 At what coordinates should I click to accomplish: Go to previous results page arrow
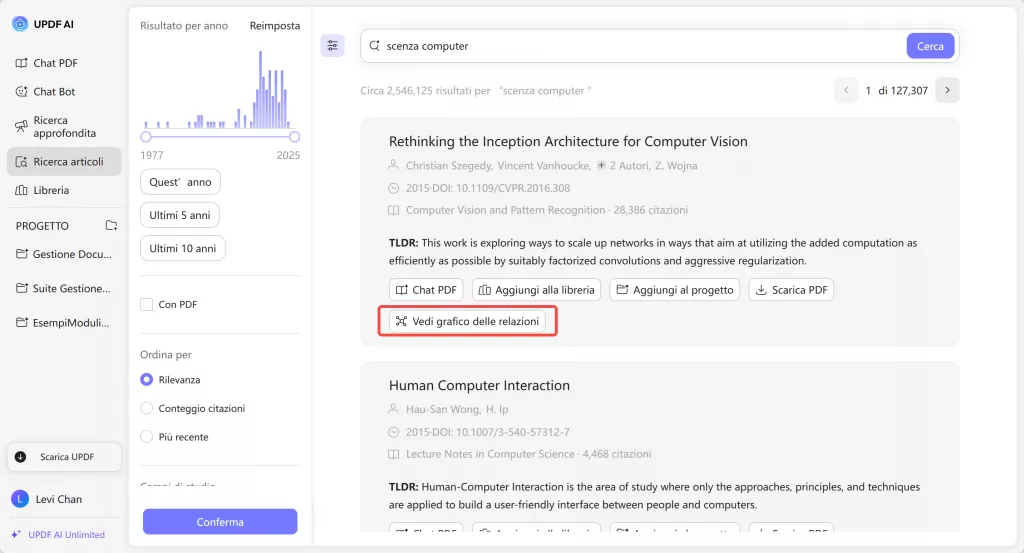tap(846, 90)
